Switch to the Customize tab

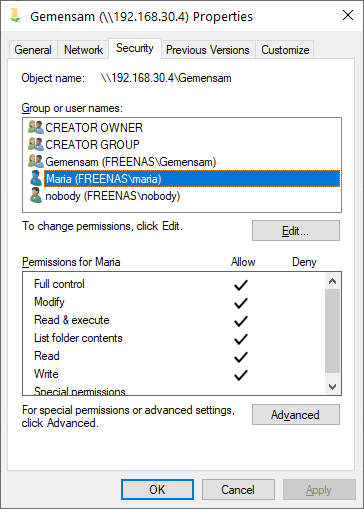[285, 50]
